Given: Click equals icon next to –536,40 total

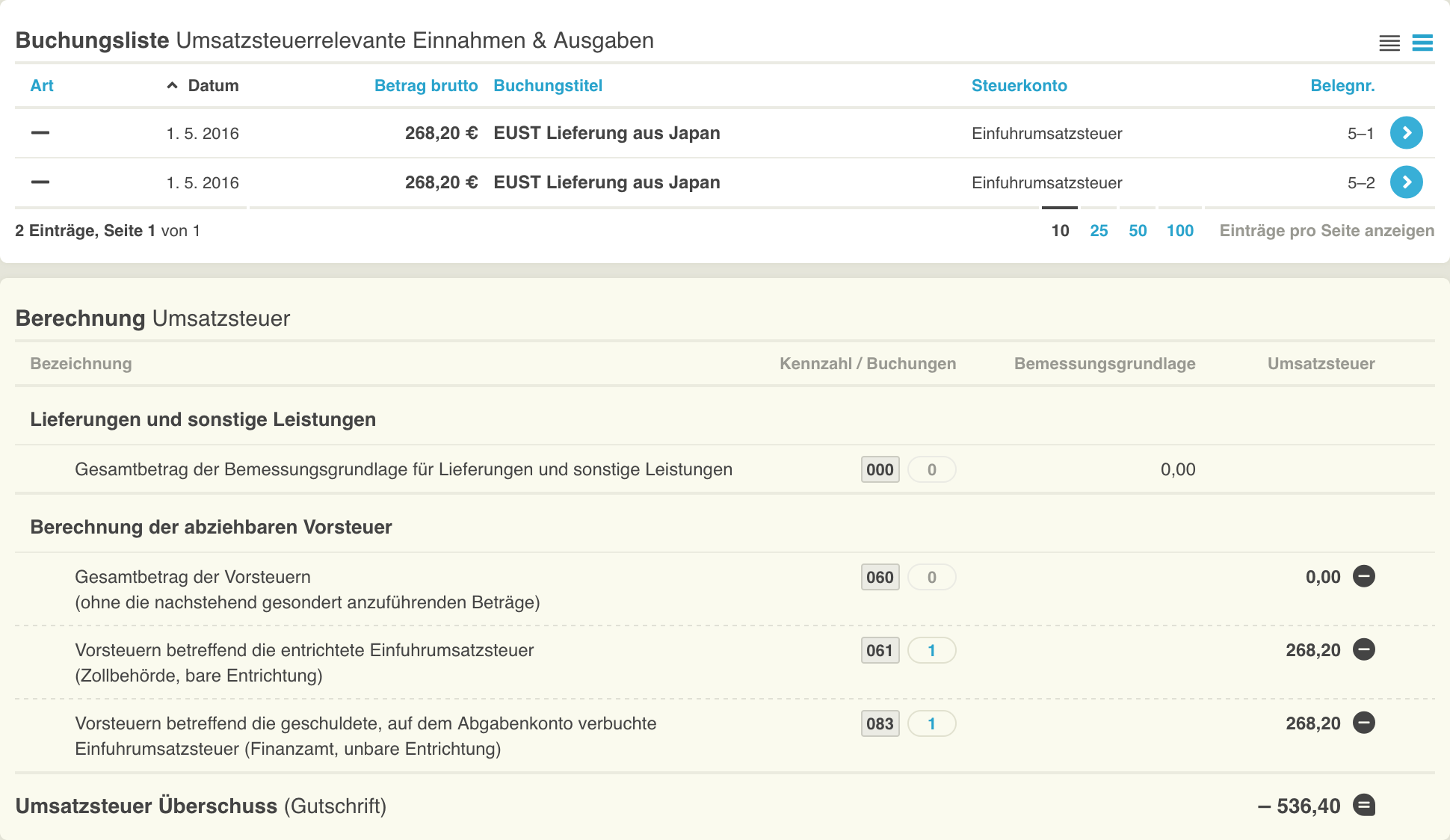Looking at the screenshot, I should click(x=1364, y=806).
